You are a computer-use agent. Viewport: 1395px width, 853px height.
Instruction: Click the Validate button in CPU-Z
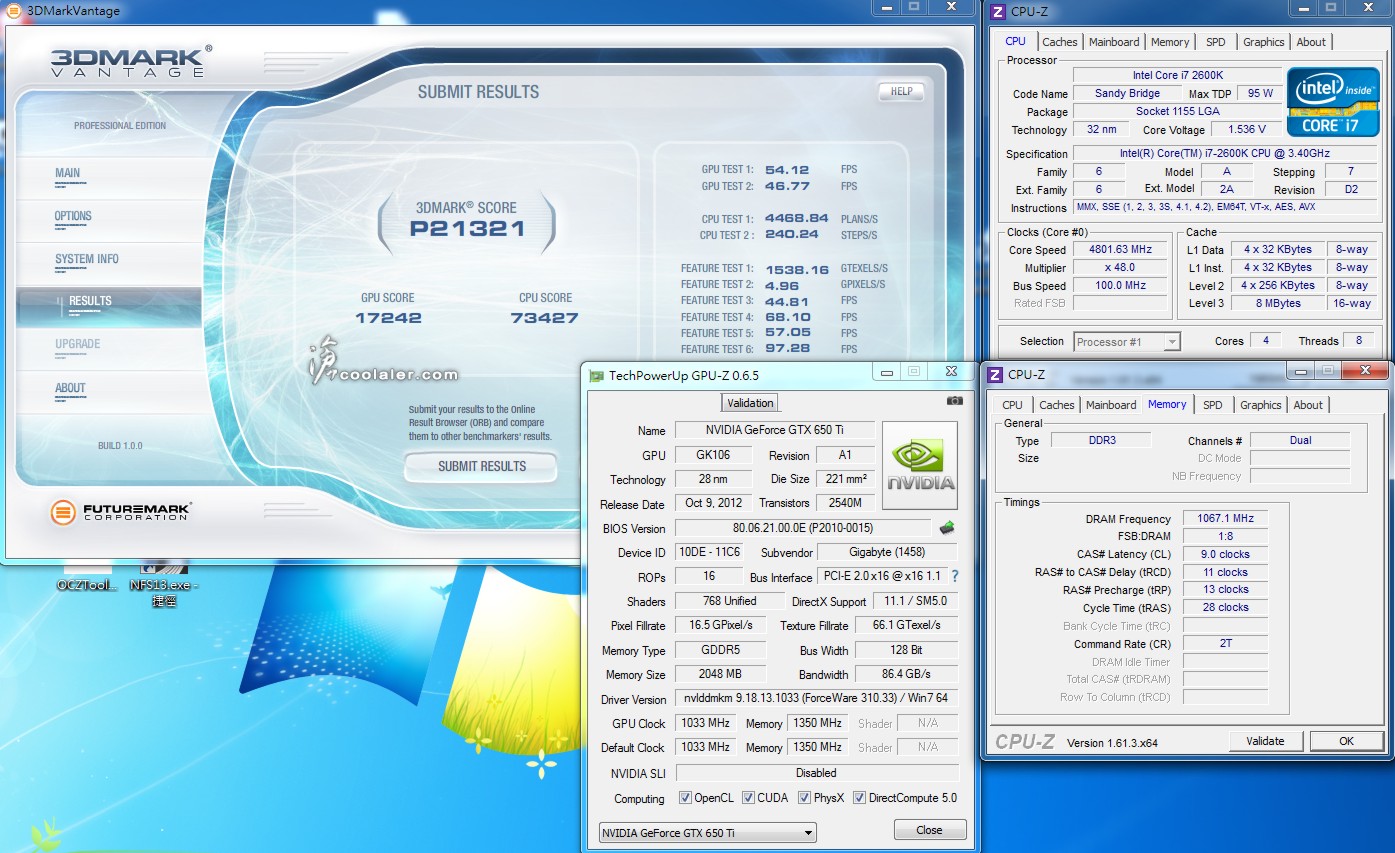tap(1265, 741)
